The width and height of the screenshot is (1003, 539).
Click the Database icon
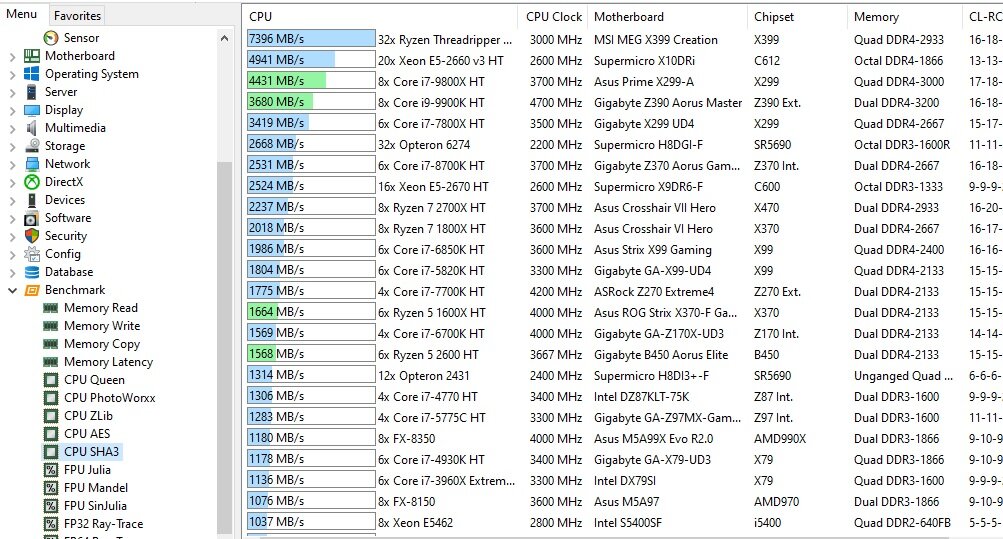[31, 272]
